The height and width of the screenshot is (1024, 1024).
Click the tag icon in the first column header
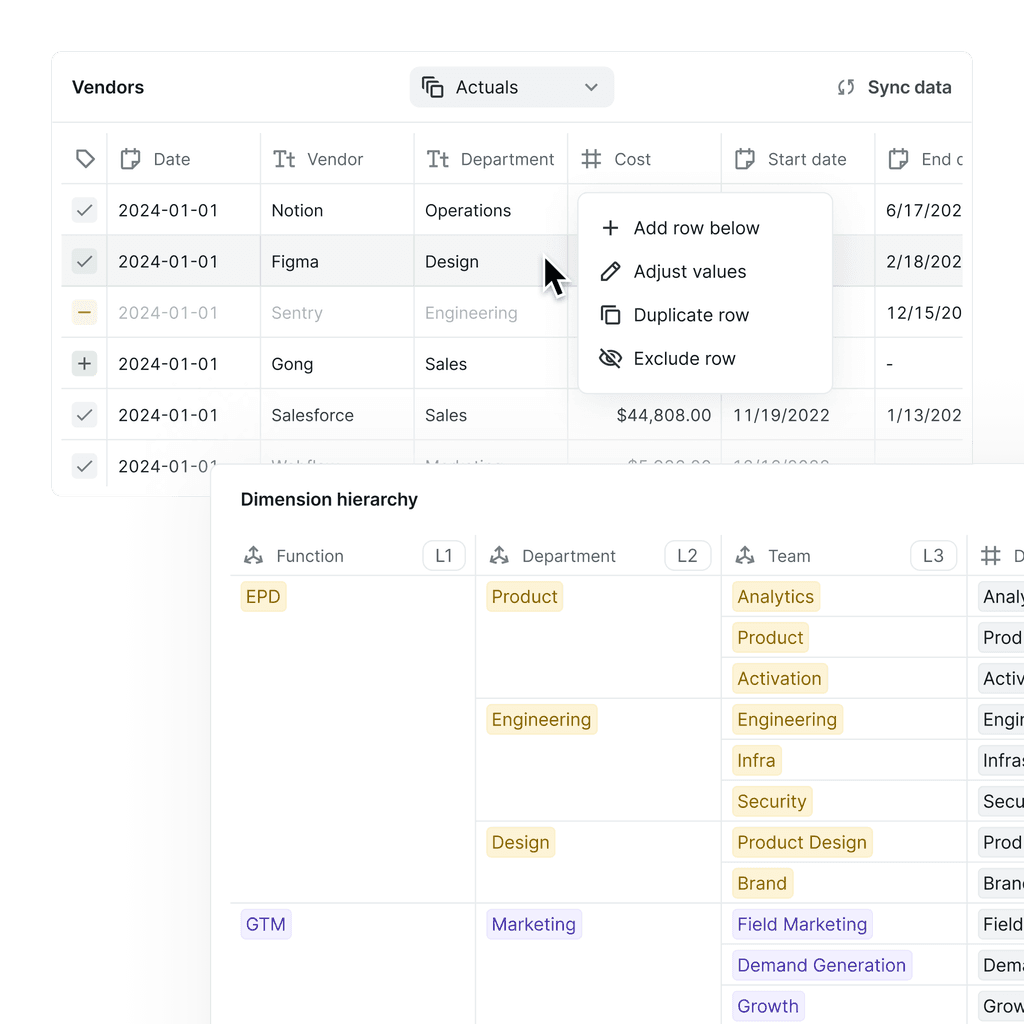click(84, 158)
